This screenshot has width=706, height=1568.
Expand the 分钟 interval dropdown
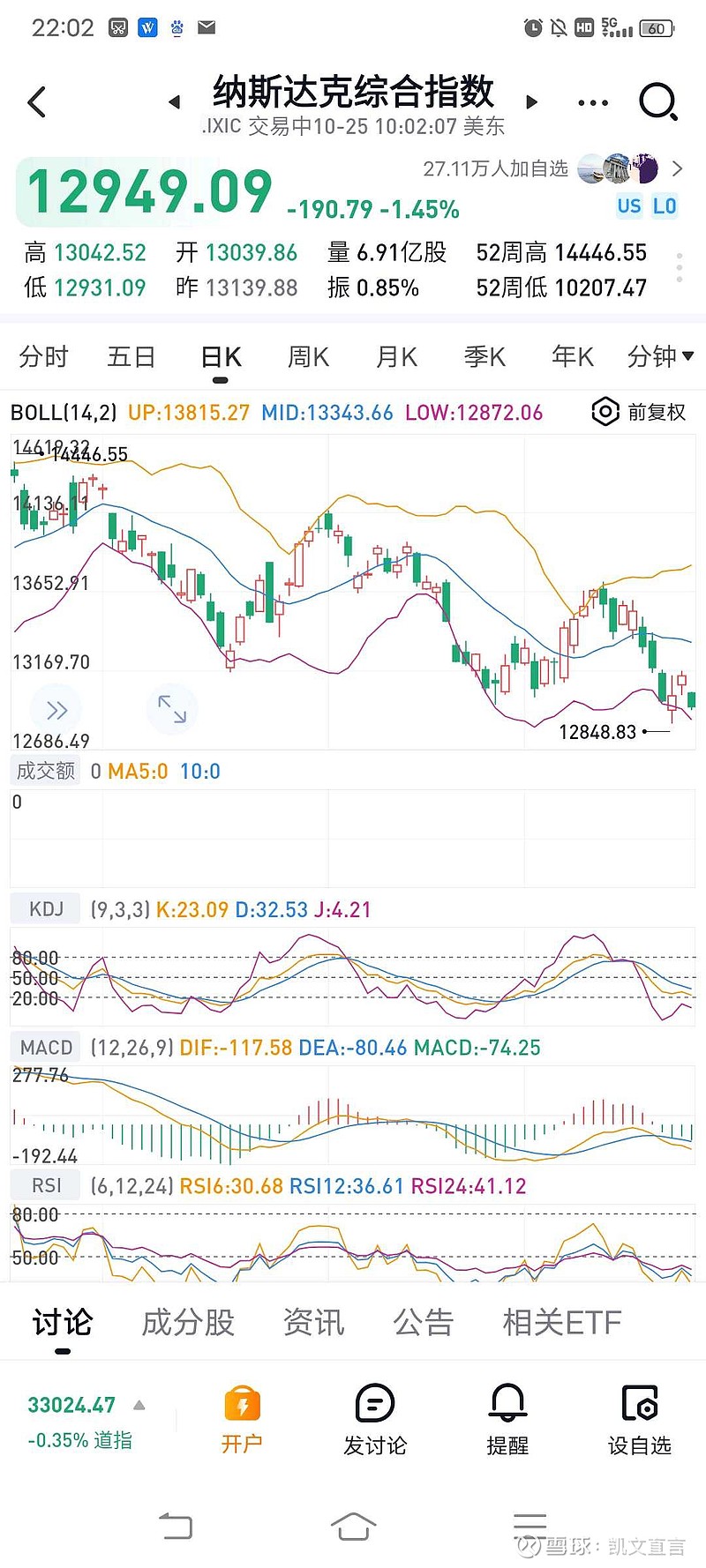point(660,356)
